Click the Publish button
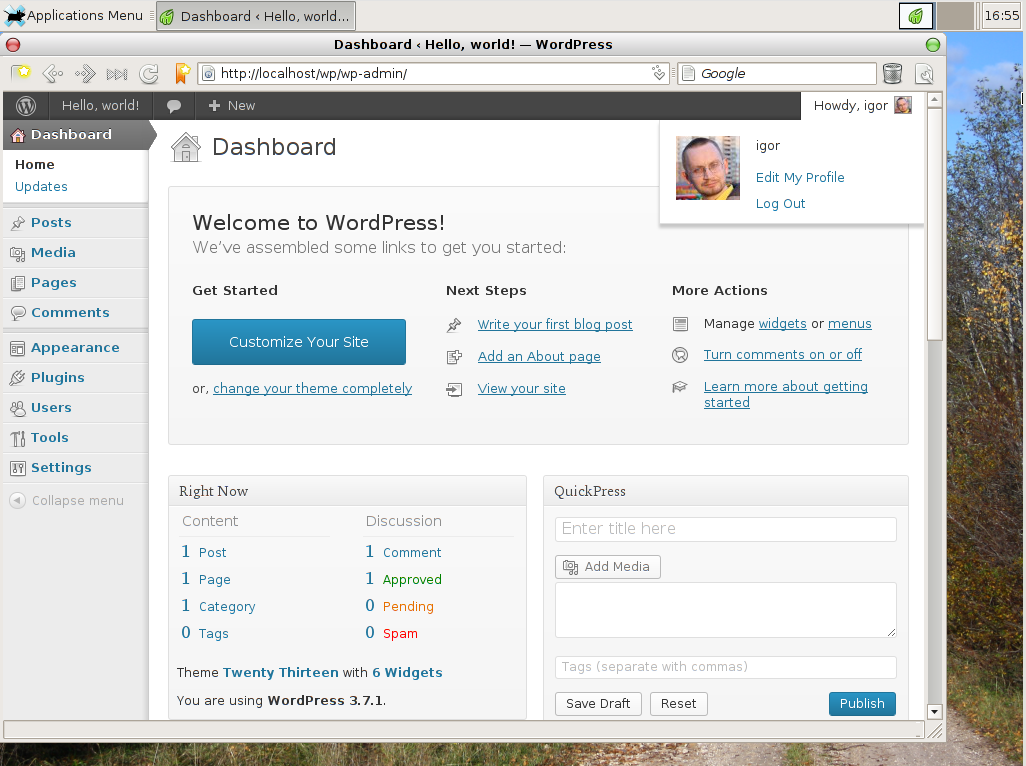1026x766 pixels. pyautogui.click(x=862, y=704)
